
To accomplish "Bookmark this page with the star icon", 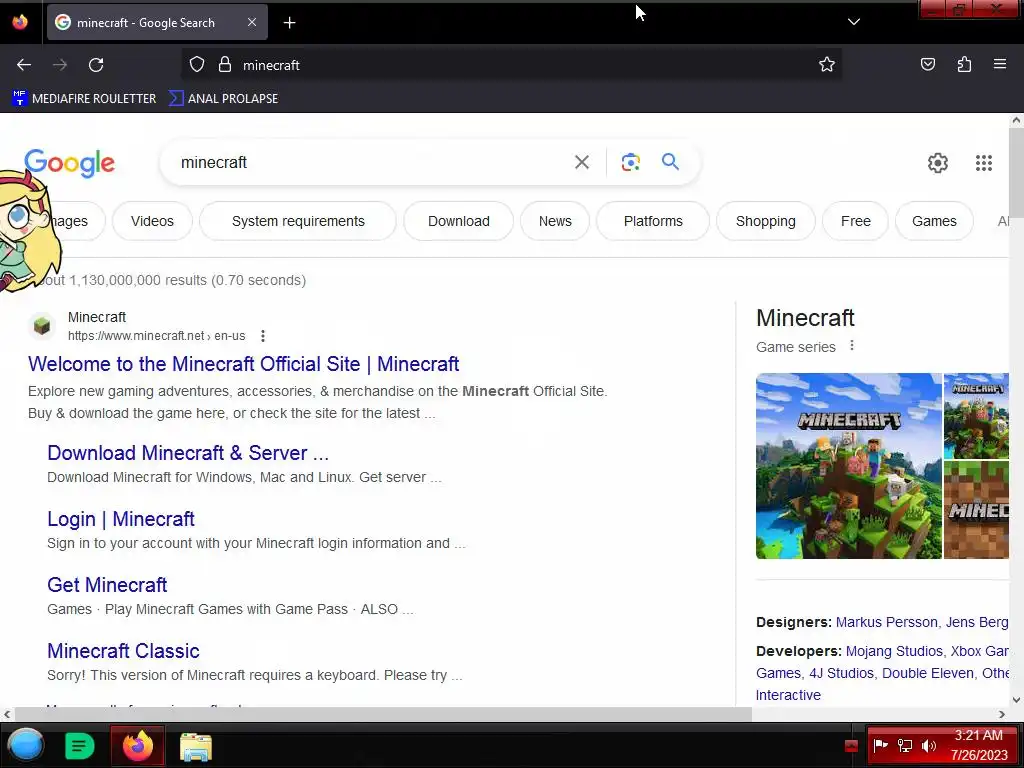I will (x=827, y=65).
